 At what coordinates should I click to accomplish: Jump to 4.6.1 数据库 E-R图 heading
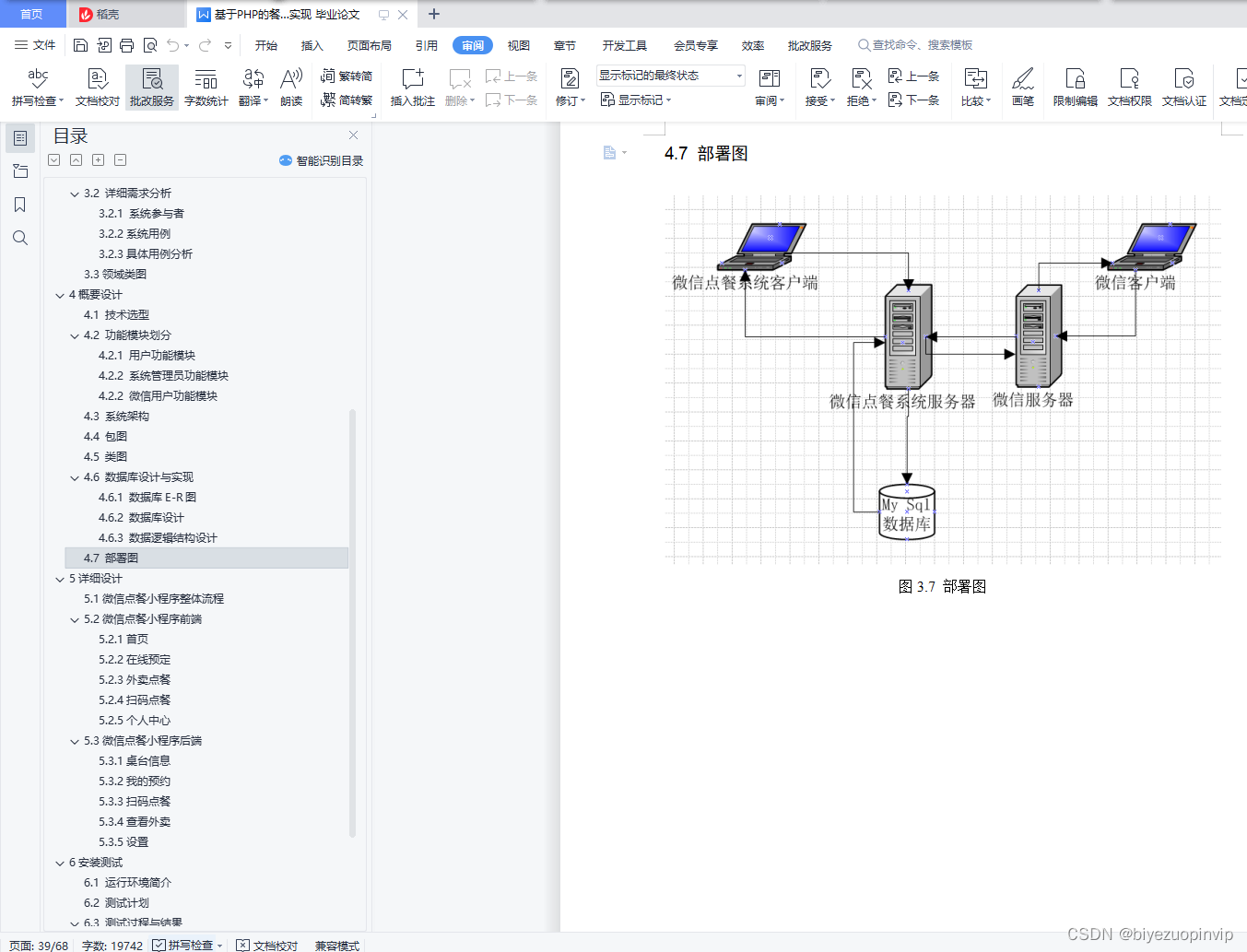(x=147, y=498)
